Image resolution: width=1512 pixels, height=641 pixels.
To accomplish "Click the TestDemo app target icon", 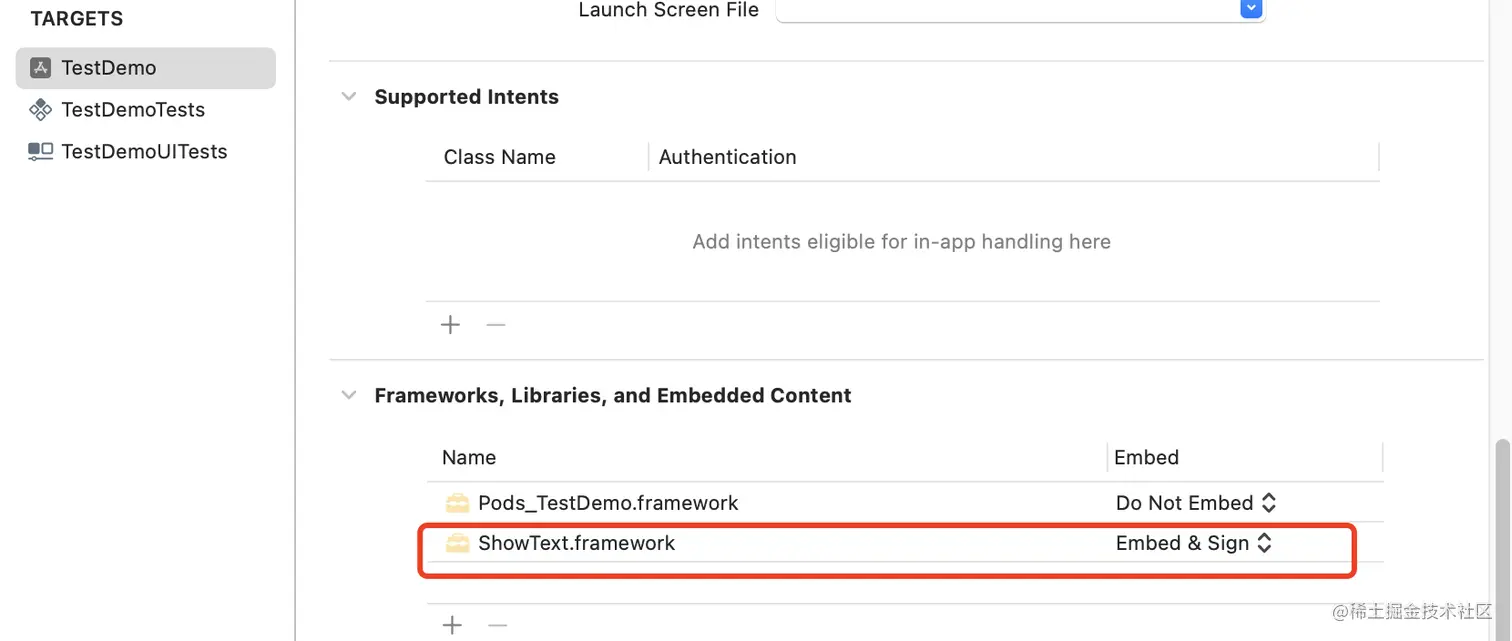I will [x=40, y=68].
